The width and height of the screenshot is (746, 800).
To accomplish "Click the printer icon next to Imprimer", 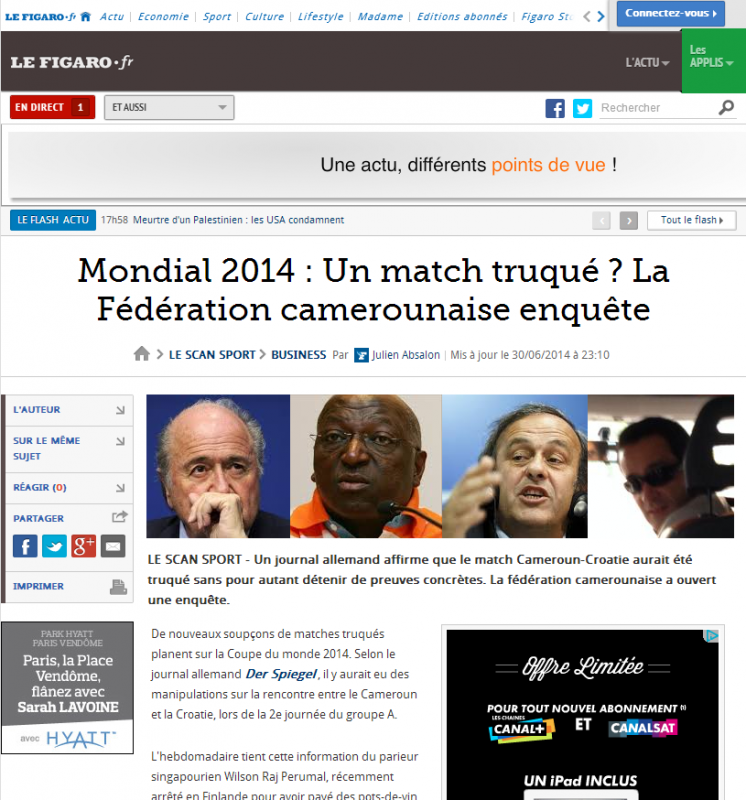I will click(x=118, y=587).
